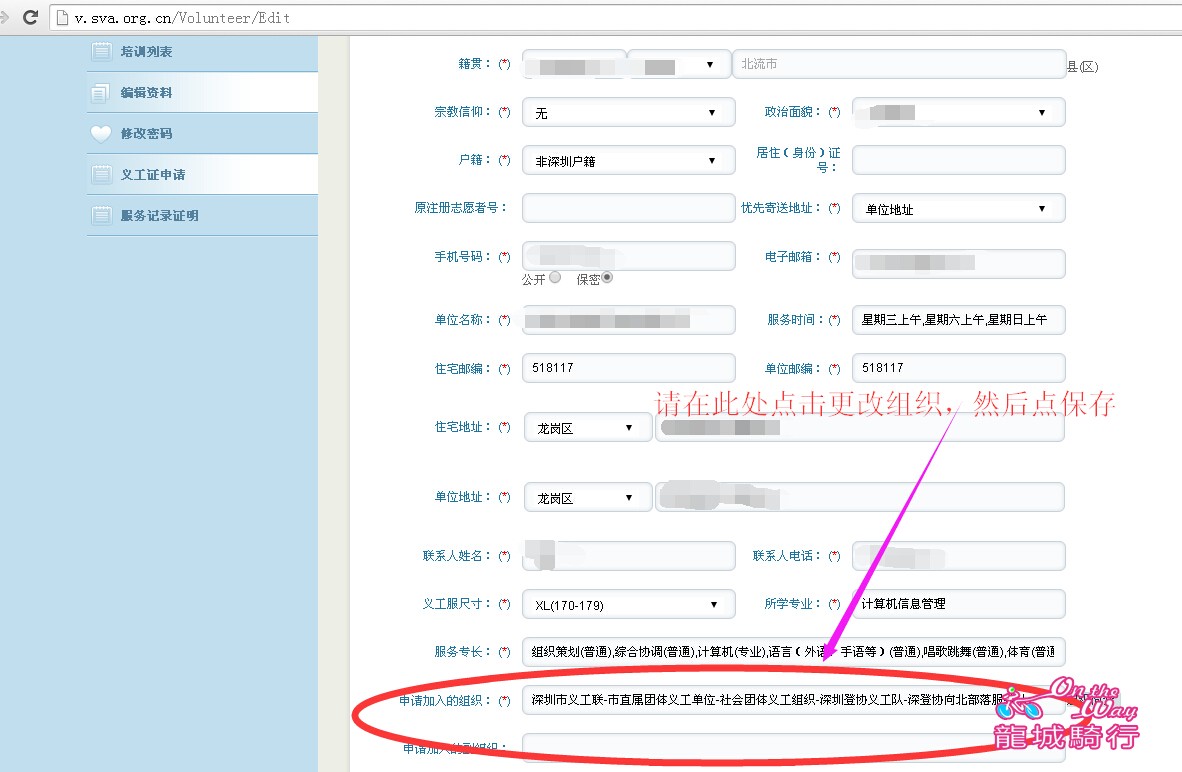The height and width of the screenshot is (772, 1182).
Task: Open the 修改密码 menu item
Action: click(x=146, y=134)
